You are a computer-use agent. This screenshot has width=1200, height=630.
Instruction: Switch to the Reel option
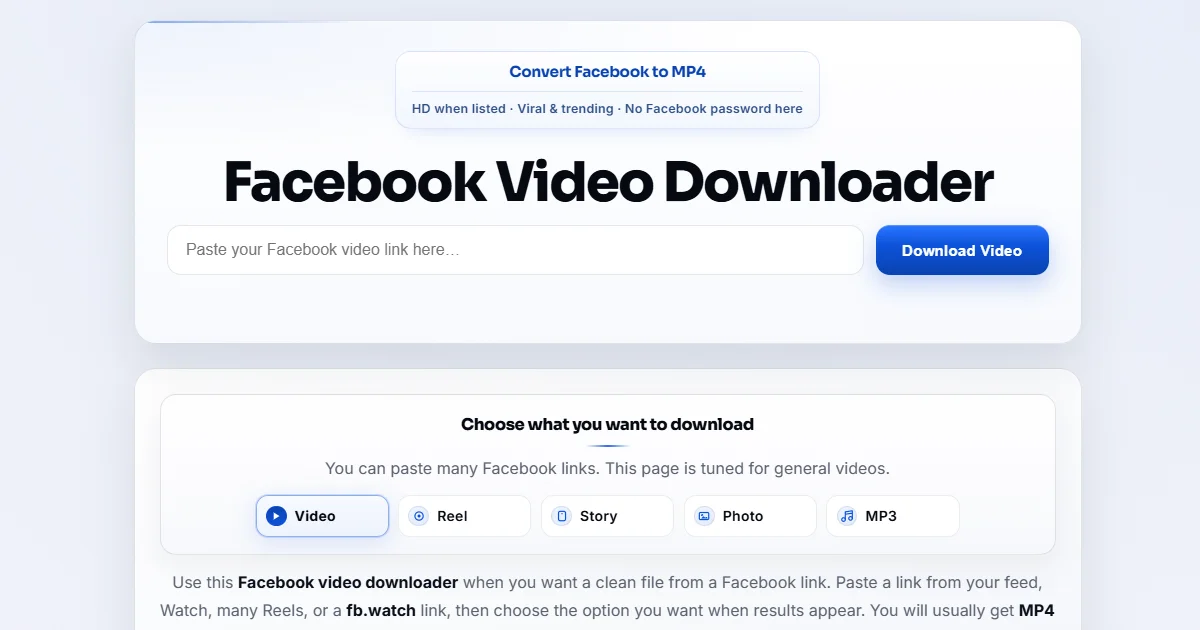click(x=465, y=516)
